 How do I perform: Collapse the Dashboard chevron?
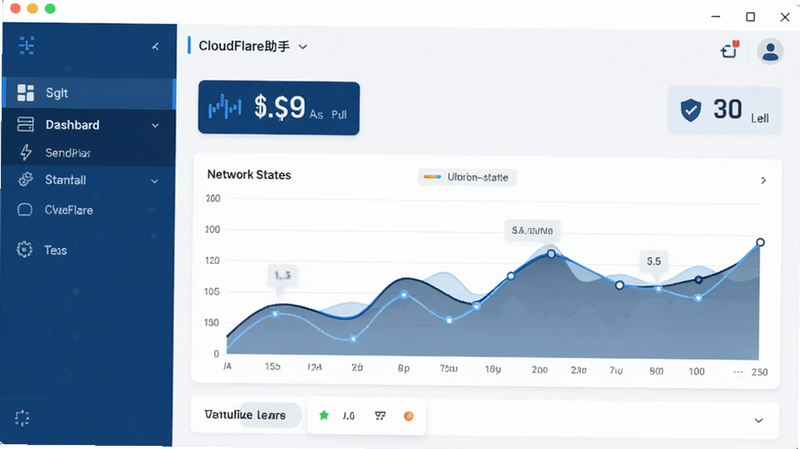[155, 126]
